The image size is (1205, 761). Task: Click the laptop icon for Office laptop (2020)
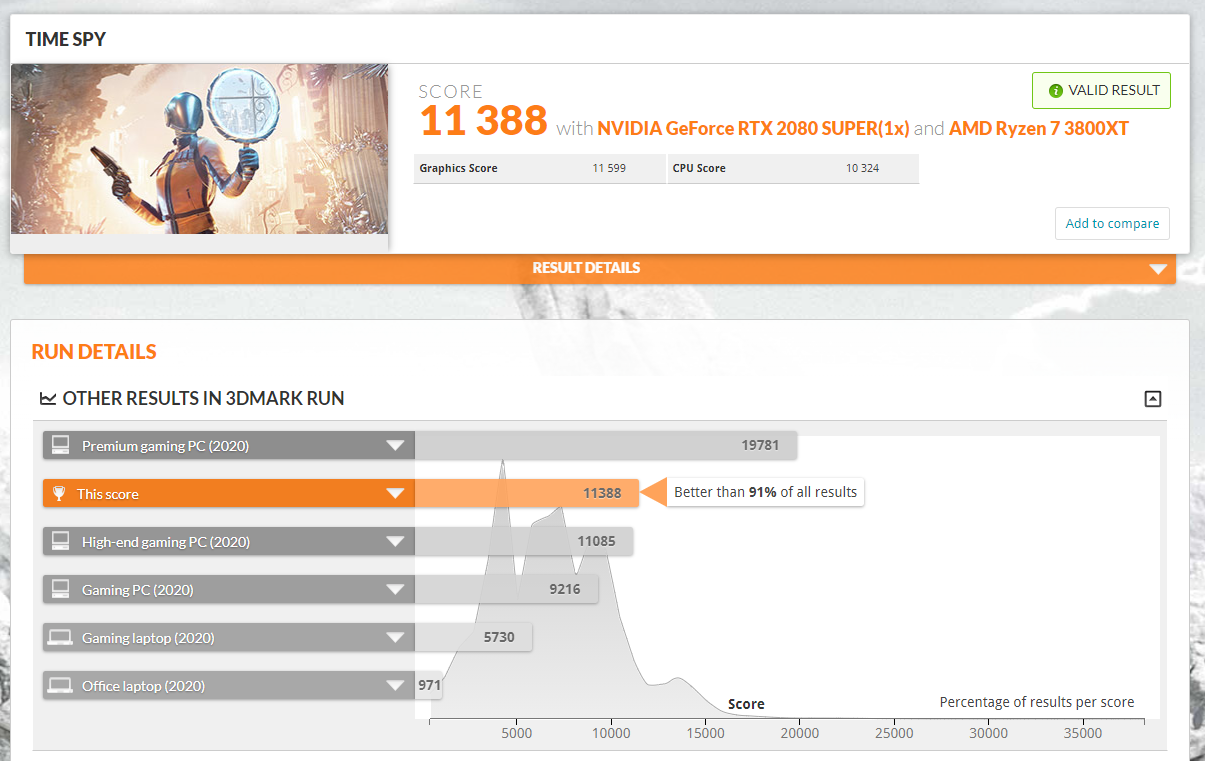pyautogui.click(x=60, y=686)
